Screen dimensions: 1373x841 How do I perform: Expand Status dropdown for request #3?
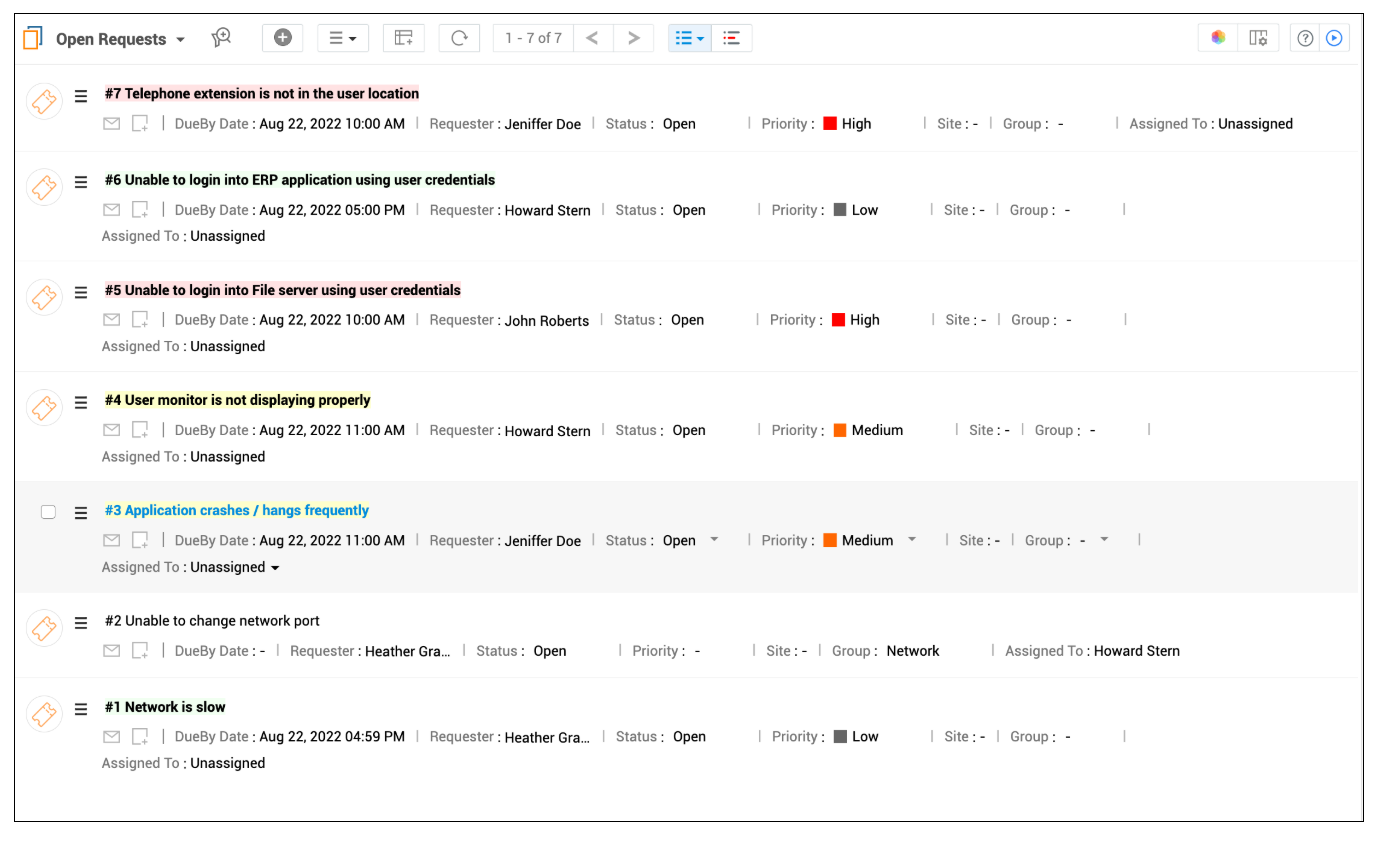(x=714, y=540)
